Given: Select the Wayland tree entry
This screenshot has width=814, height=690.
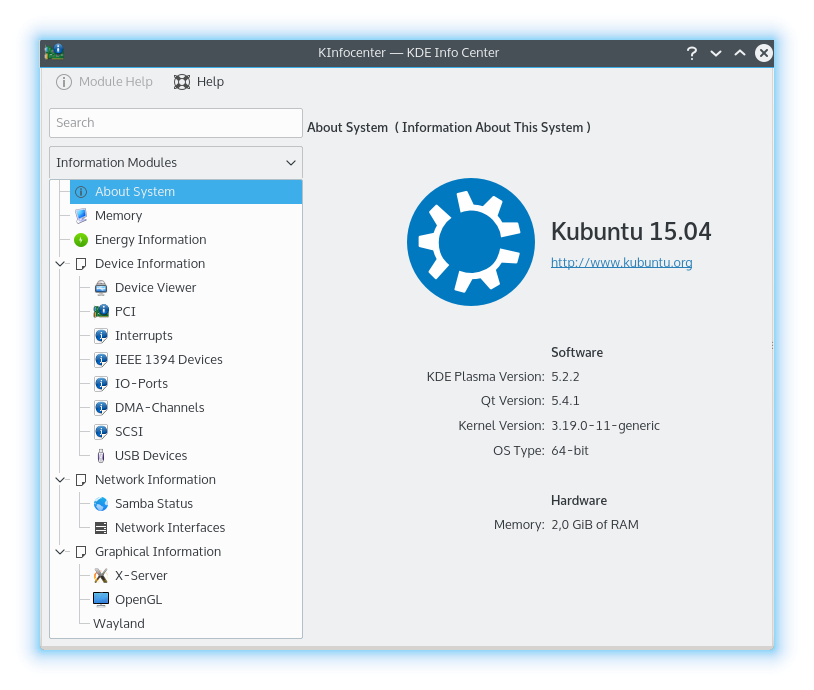Looking at the screenshot, I should coord(119,624).
